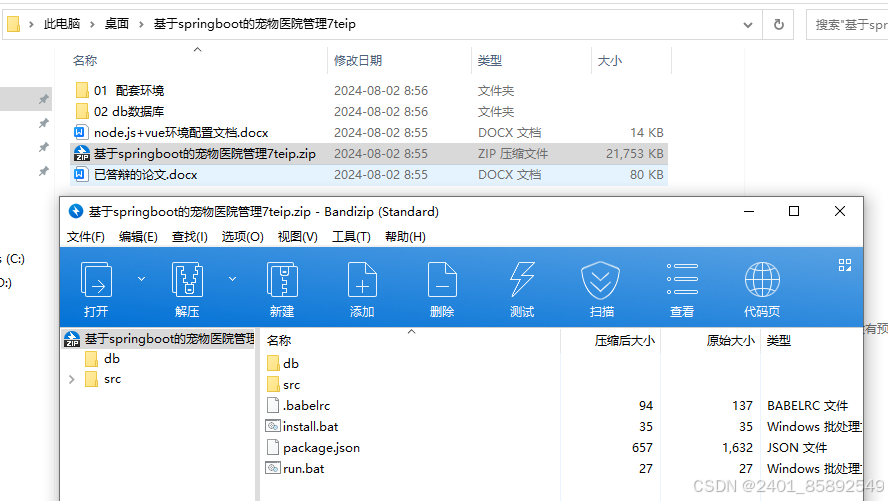Viewport: 888px width, 501px height.
Task: Click the Test (测试) lightning icon
Action: [x=522, y=280]
